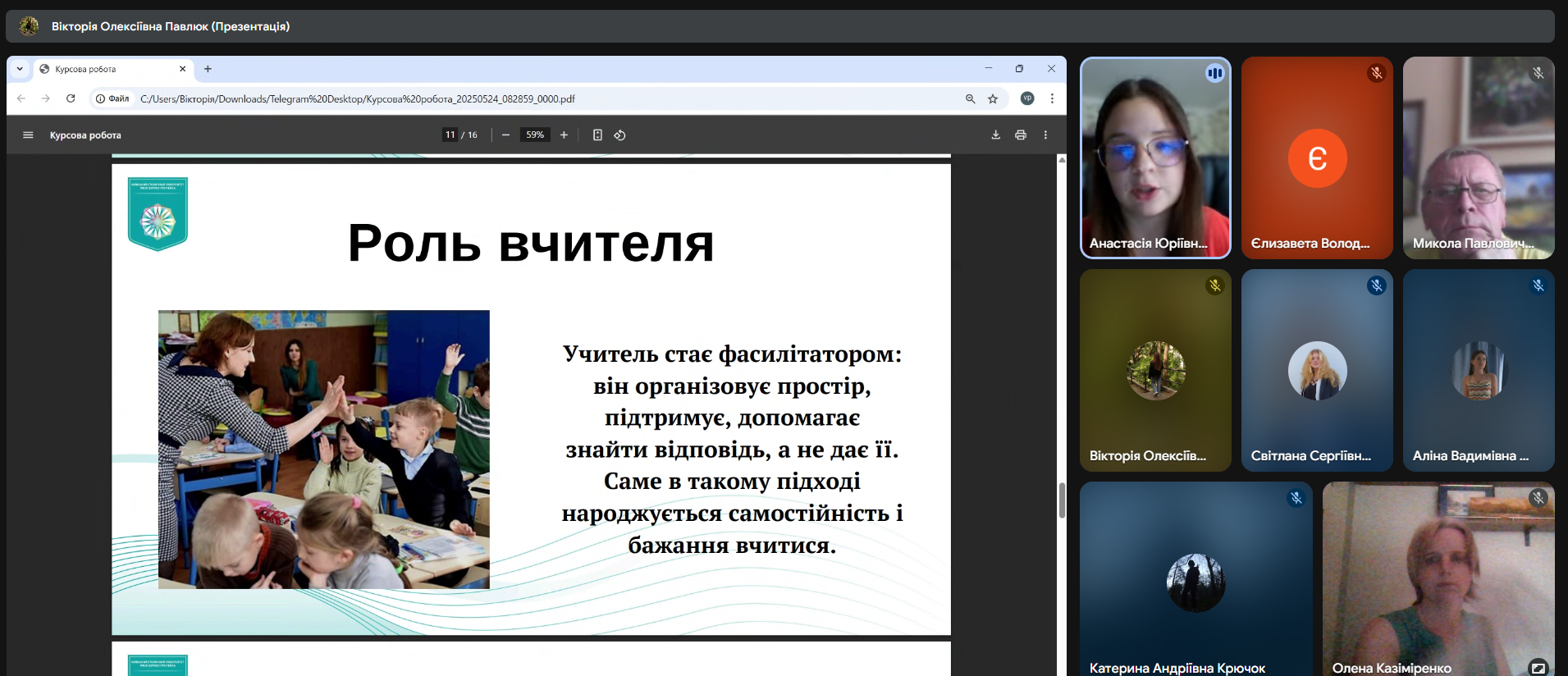
Task: Open PDF viewer more actions menu
Action: point(1045,135)
